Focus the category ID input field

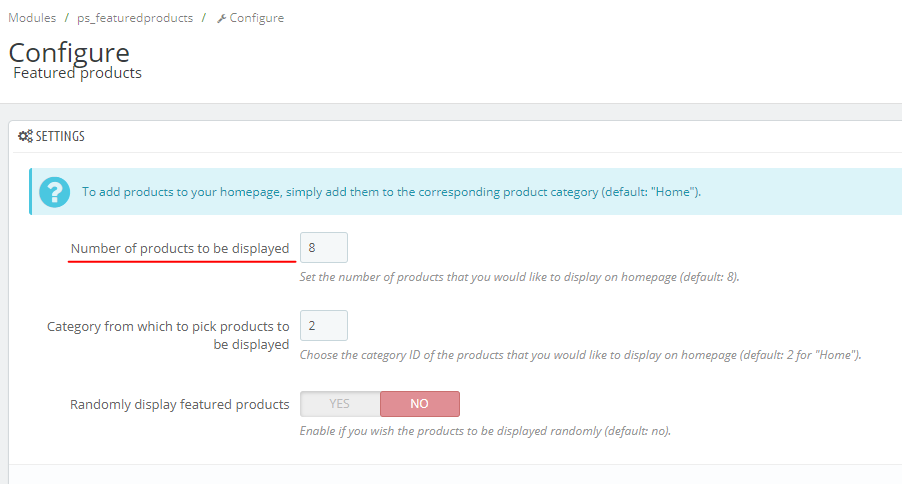point(323,325)
